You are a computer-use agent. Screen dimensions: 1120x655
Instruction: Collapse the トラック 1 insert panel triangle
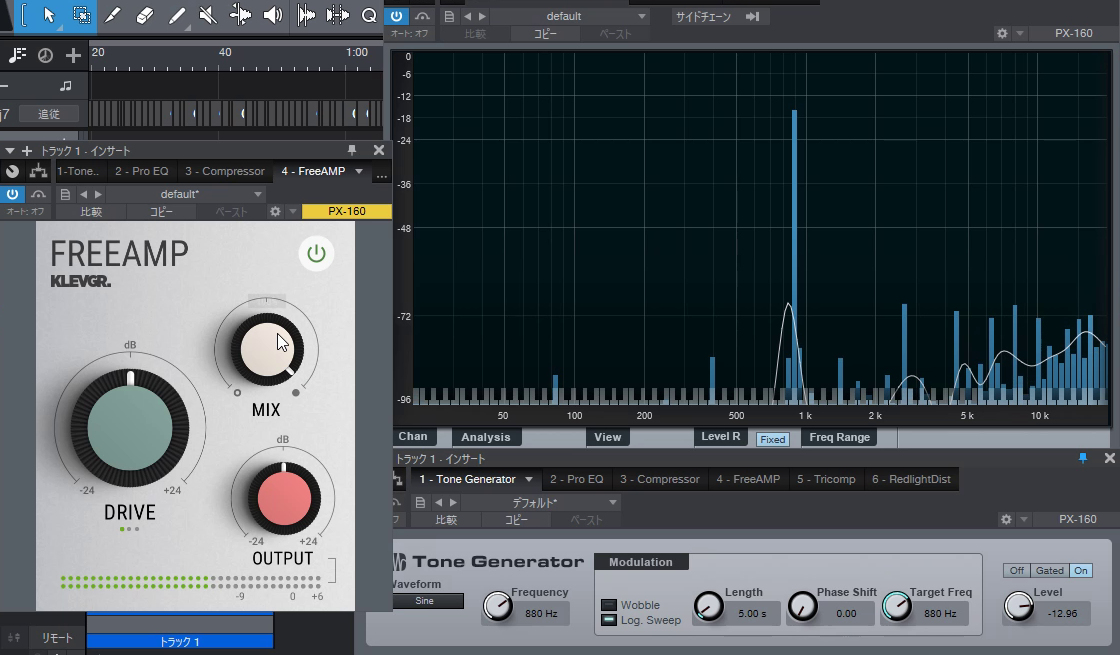[x=10, y=151]
